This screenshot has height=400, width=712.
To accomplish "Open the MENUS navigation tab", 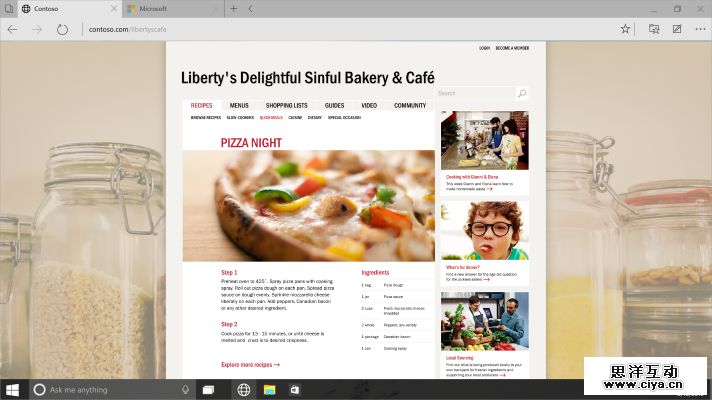I will tap(239, 105).
